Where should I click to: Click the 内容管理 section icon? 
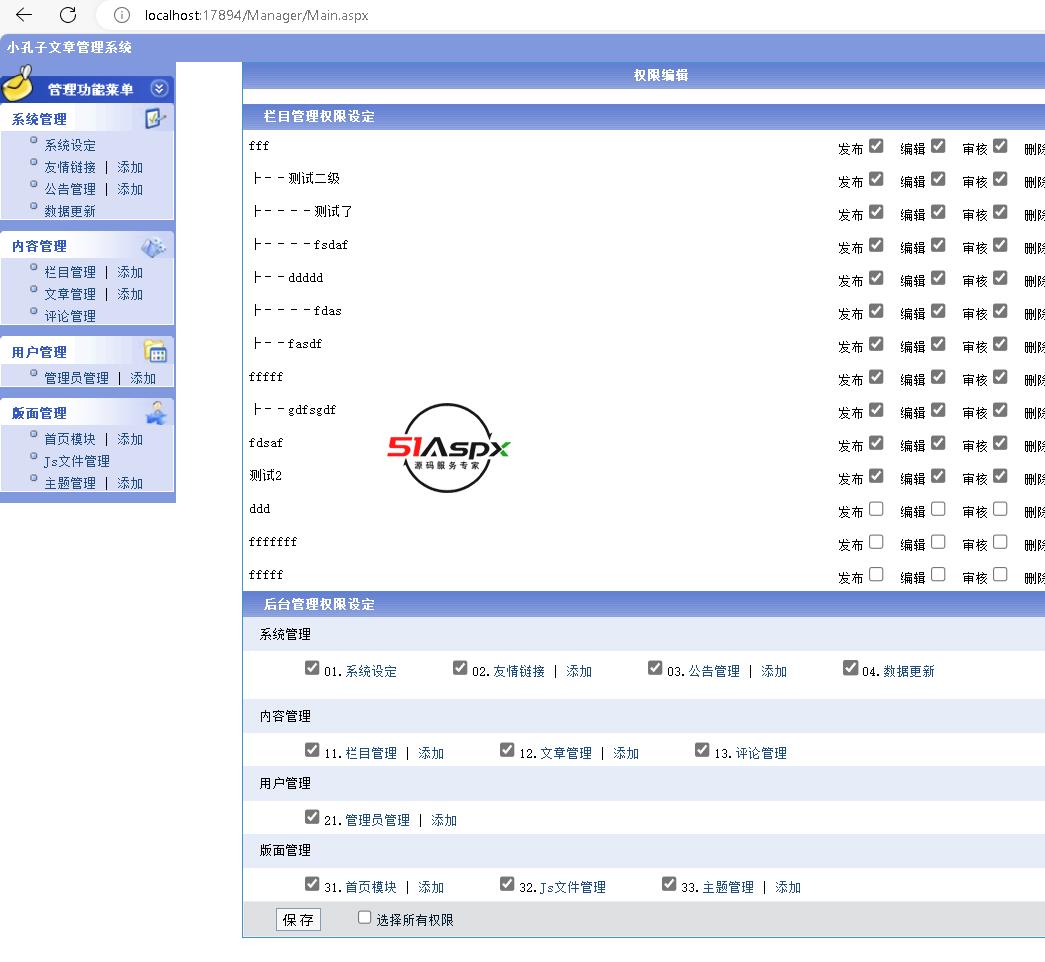point(154,246)
